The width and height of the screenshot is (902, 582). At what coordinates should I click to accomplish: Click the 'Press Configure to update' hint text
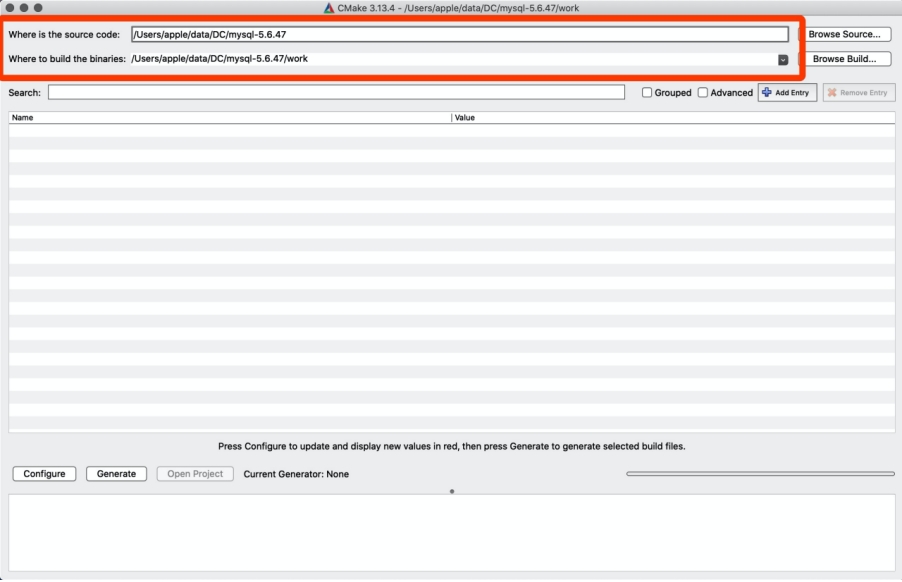[452, 446]
